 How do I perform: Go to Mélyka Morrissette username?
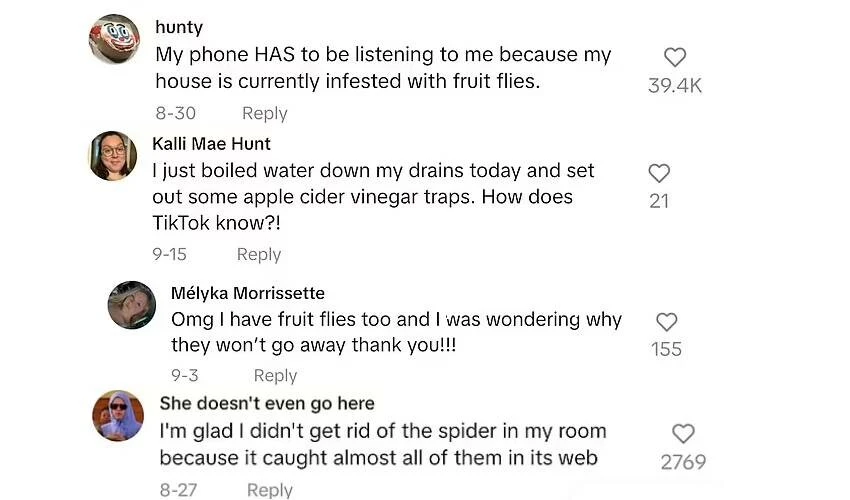coord(248,293)
